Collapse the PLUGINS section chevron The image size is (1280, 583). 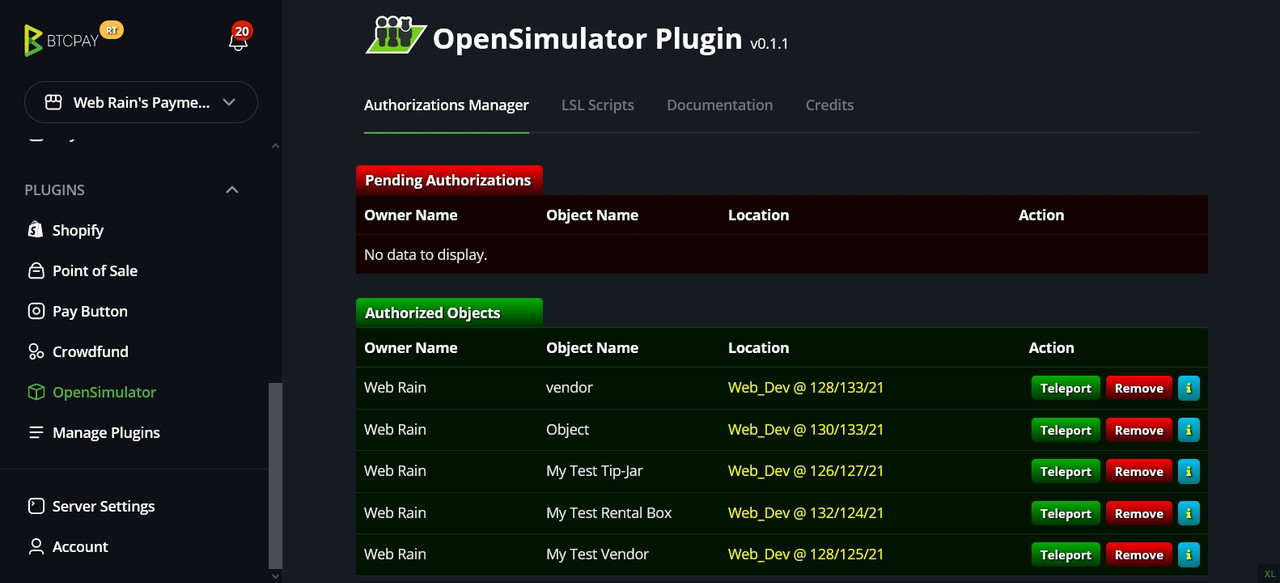click(232, 190)
